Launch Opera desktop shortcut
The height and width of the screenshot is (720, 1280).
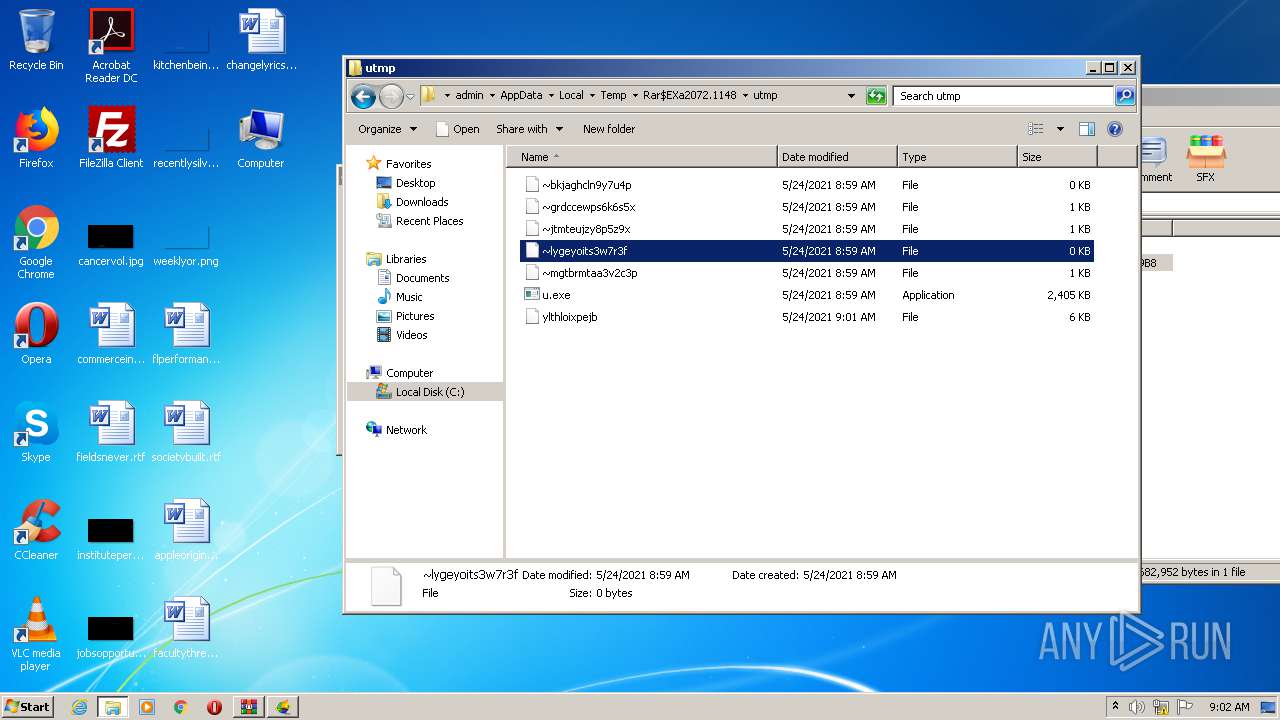[36, 334]
